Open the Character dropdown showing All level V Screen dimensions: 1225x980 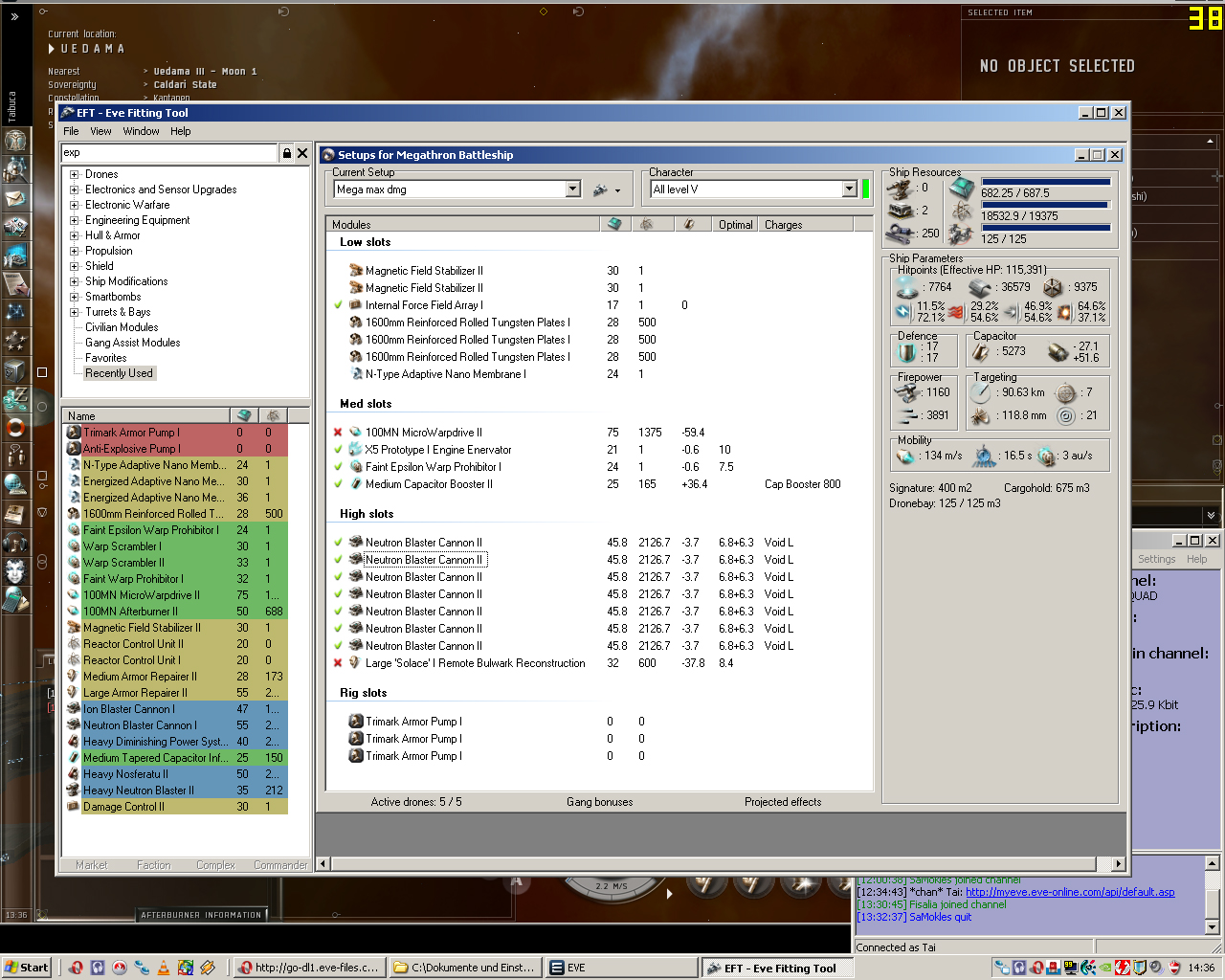pyautogui.click(x=849, y=189)
